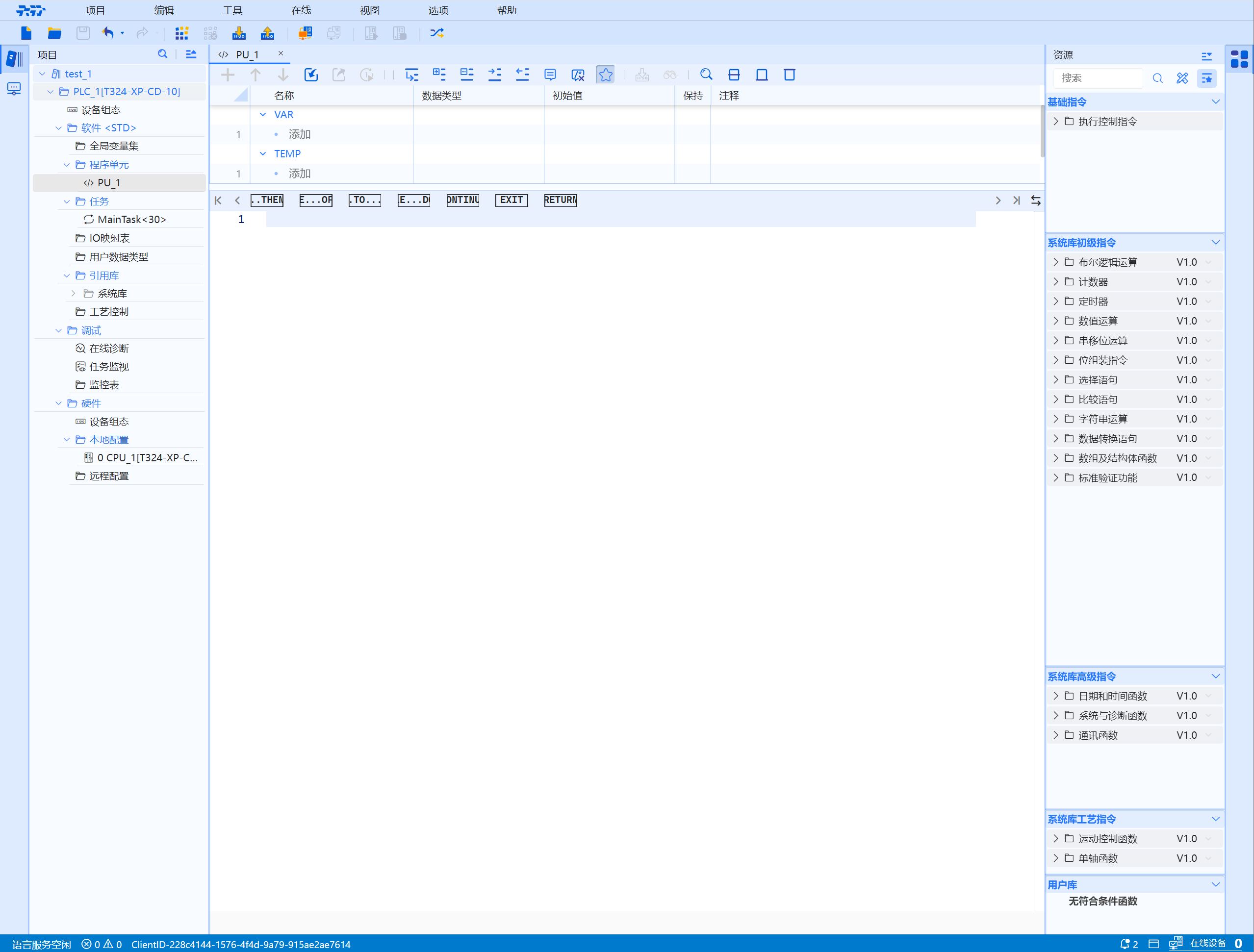
Task: Expand the 定时器 instruction folder
Action: [1055, 301]
